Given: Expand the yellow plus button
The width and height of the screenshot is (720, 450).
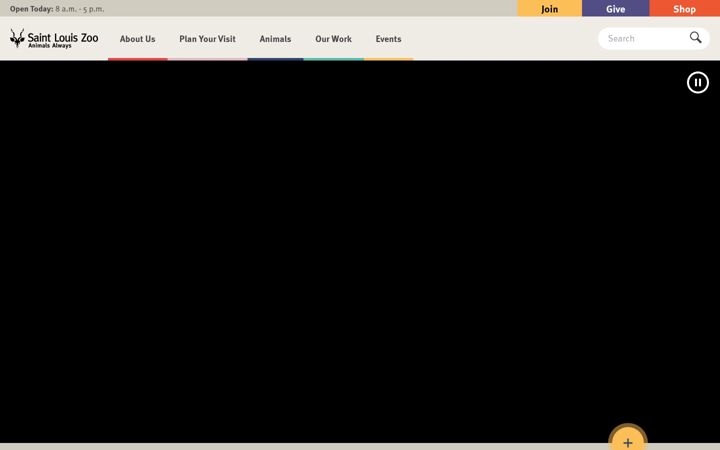Looking at the screenshot, I should 628,439.
